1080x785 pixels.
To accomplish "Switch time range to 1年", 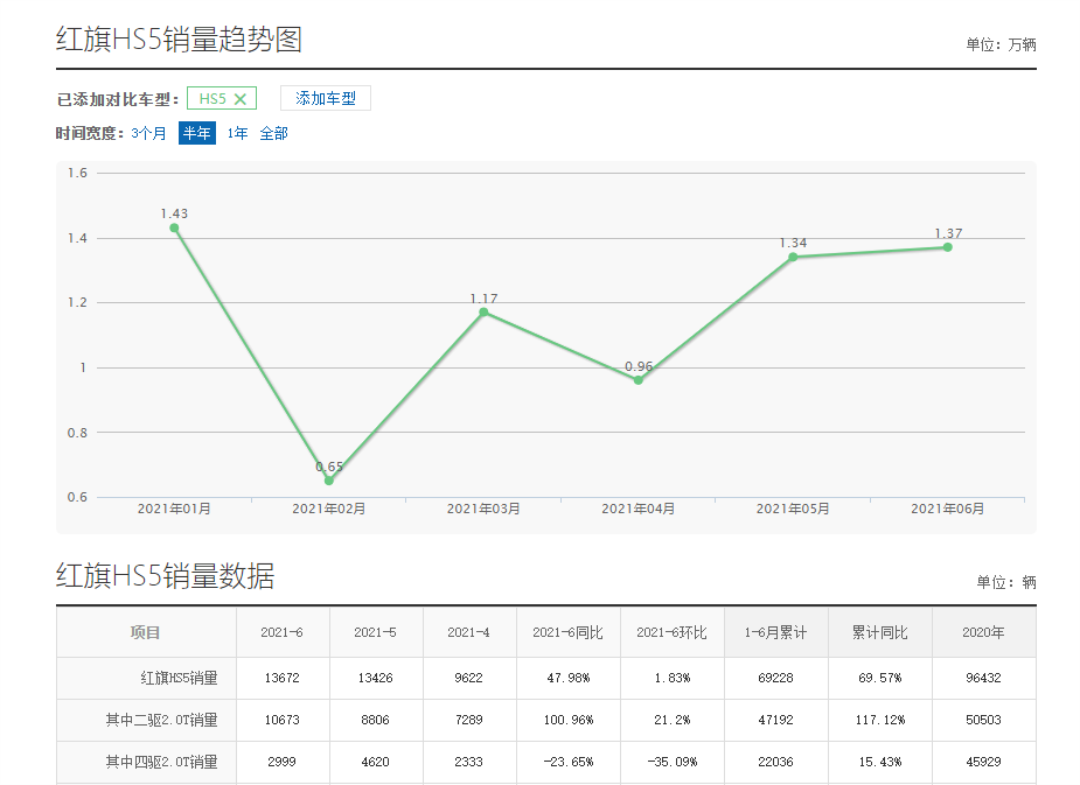I will click(x=237, y=133).
